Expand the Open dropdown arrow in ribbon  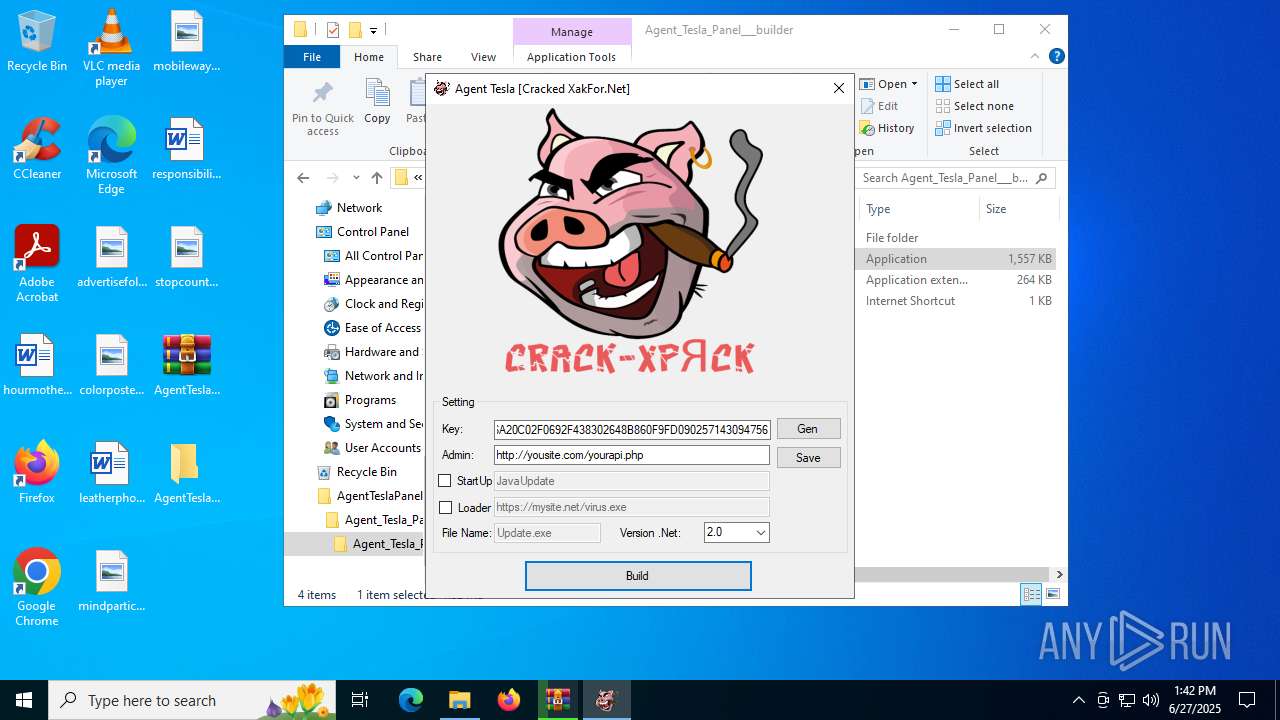[x=914, y=84]
